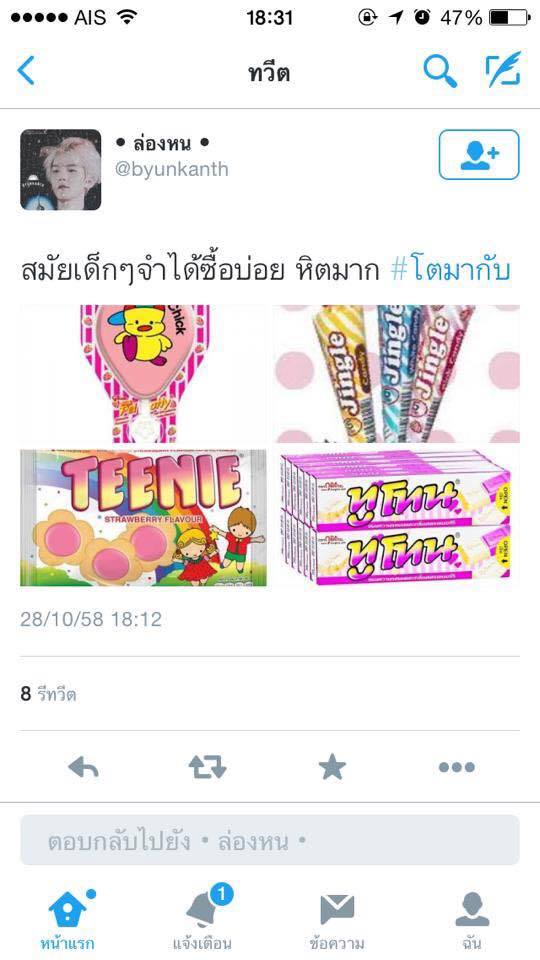Screen dimensions: 540x960
Task: Tap the back arrow icon
Action: tap(26, 70)
